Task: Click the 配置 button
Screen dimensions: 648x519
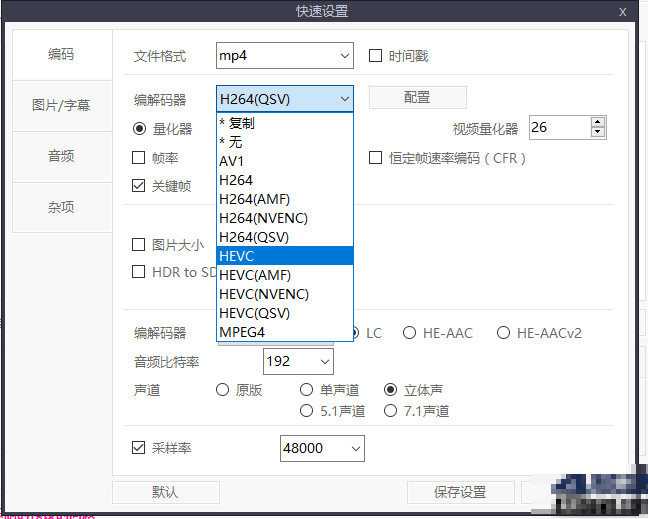Action: point(417,98)
